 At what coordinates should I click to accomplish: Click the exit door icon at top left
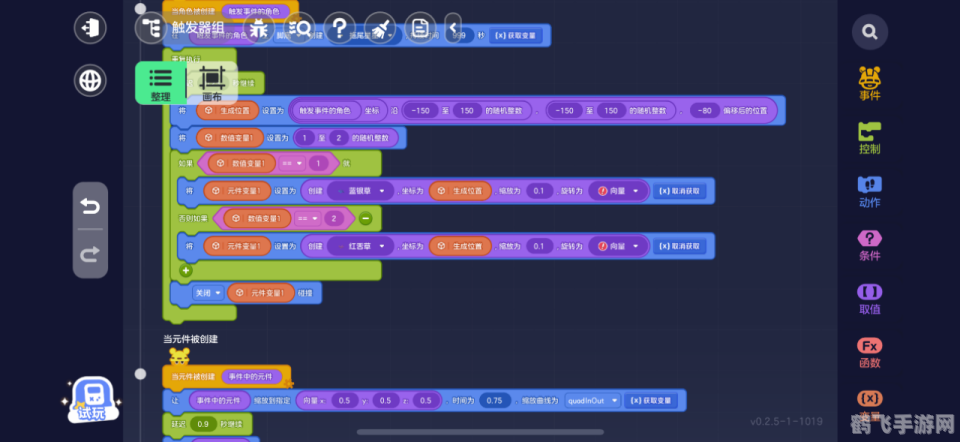[x=91, y=27]
